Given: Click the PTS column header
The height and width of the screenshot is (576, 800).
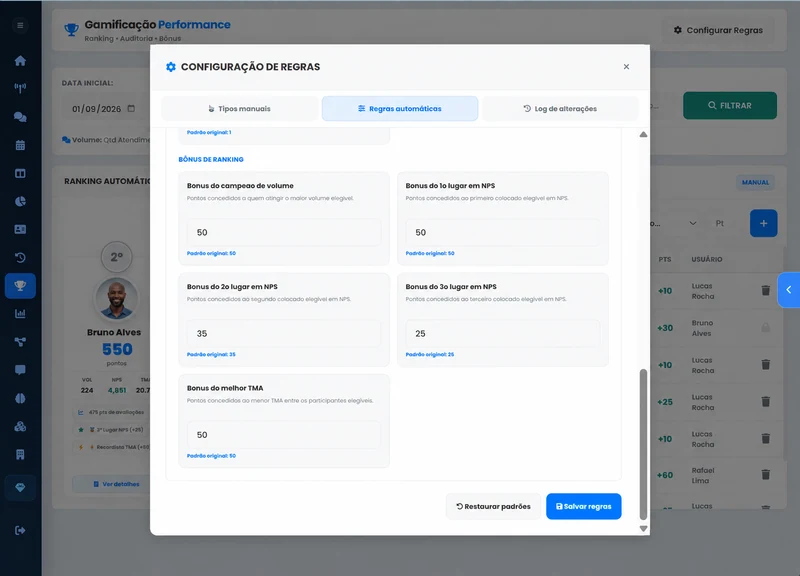Looking at the screenshot, I should click(665, 259).
